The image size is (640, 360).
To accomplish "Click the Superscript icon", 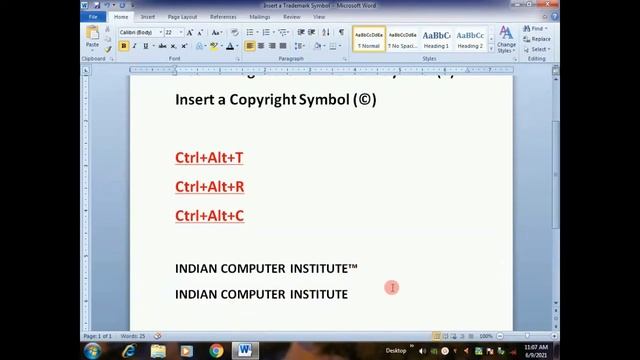I will pos(184,46).
